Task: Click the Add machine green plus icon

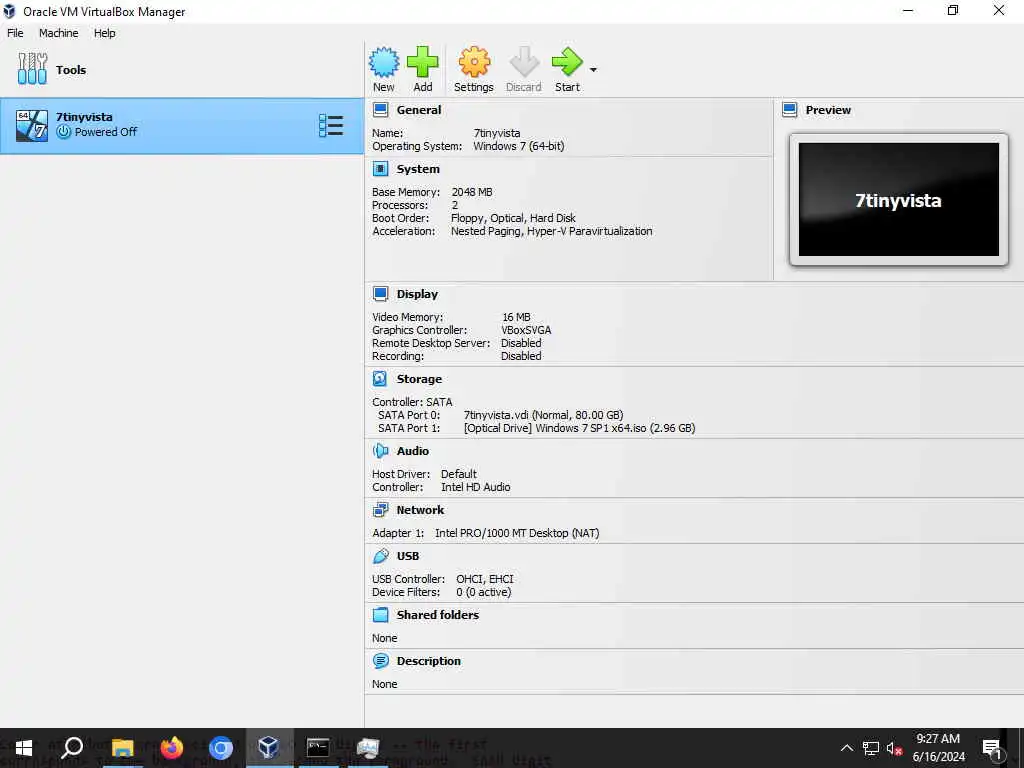Action: point(423,62)
